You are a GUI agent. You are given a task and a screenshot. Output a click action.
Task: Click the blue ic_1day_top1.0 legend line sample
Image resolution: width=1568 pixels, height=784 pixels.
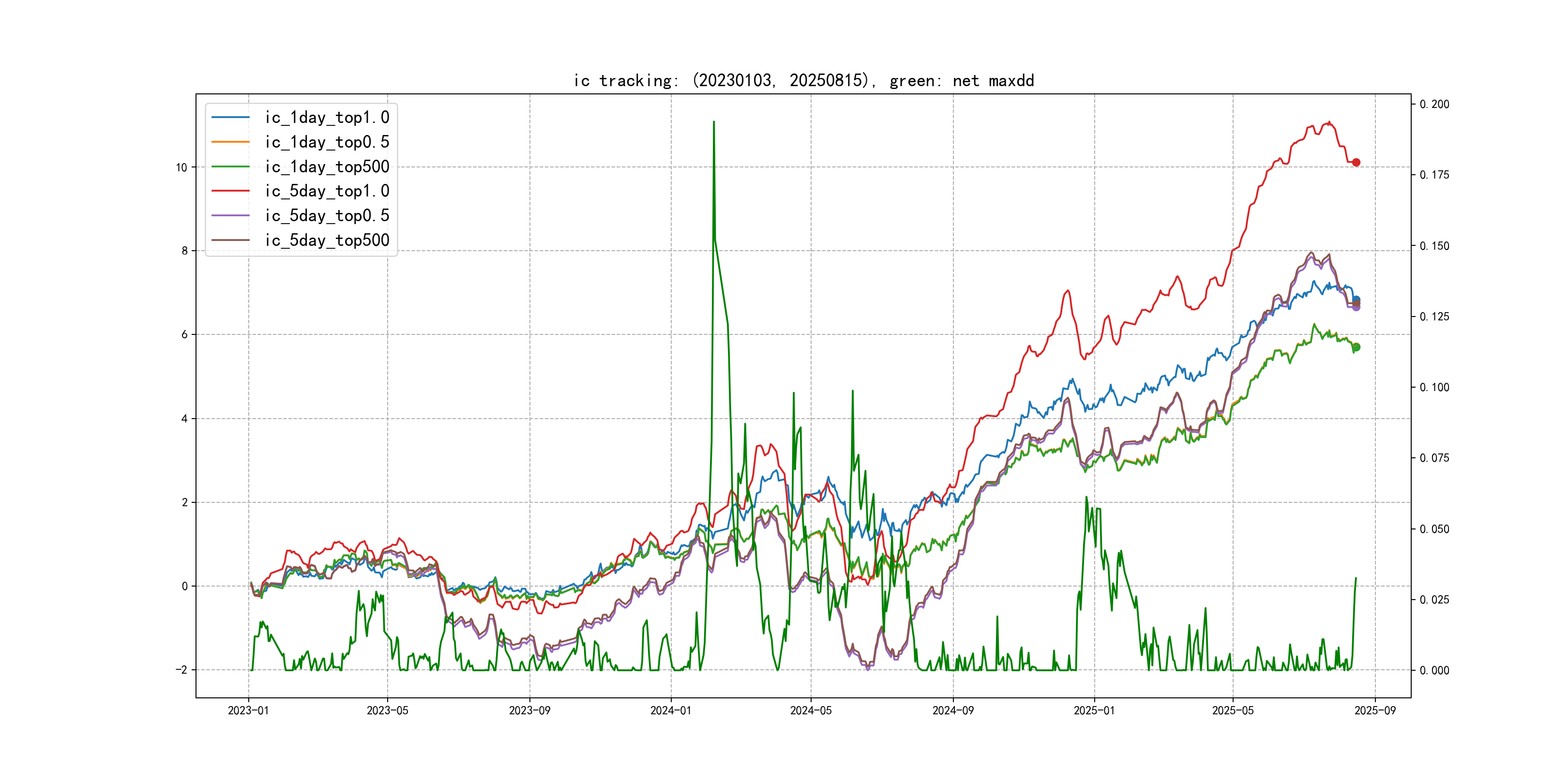point(230,117)
